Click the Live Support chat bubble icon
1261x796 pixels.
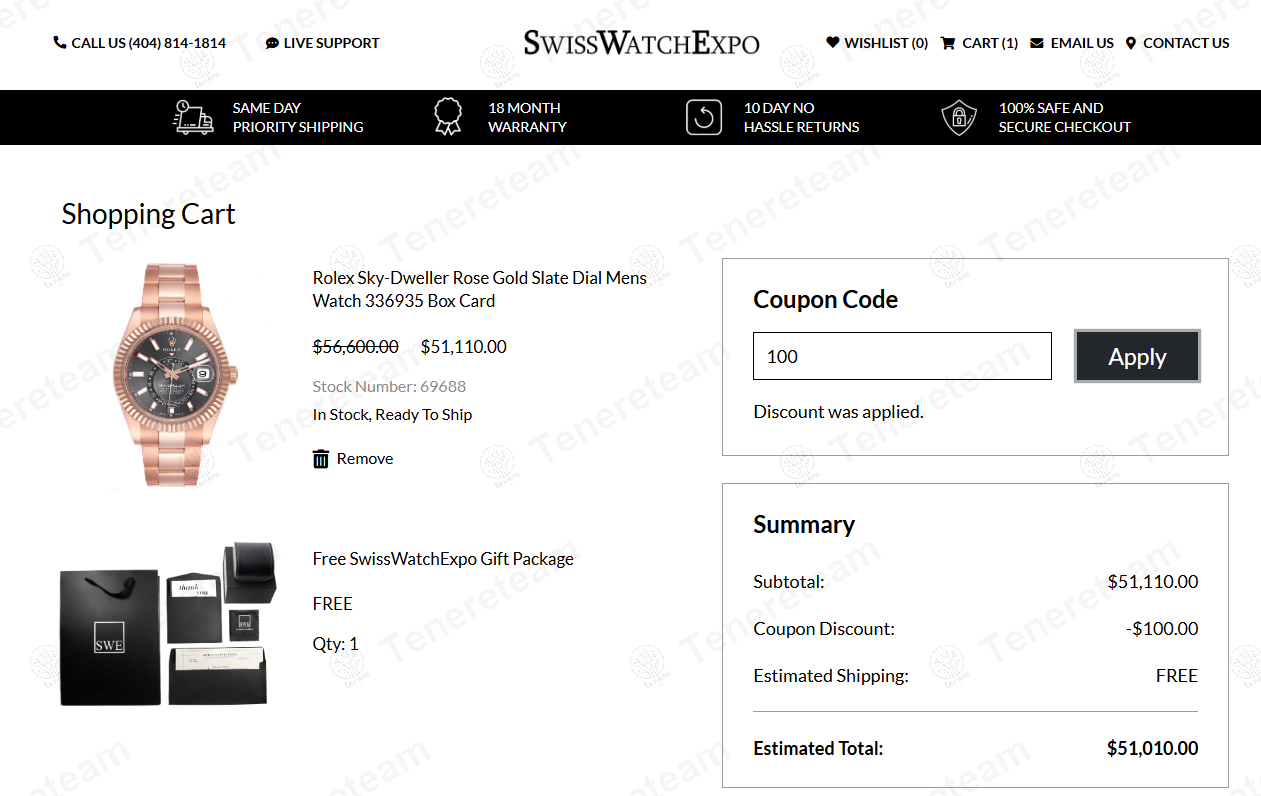[x=272, y=43]
